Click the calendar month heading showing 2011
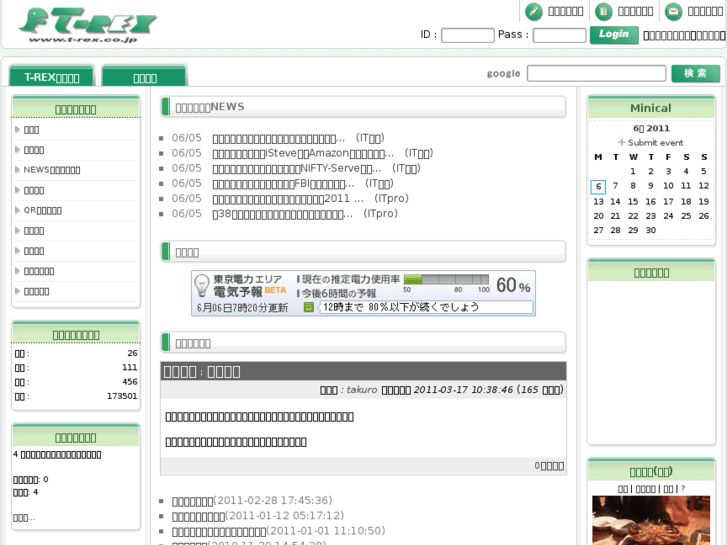The height and width of the screenshot is (545, 727). [x=651, y=128]
